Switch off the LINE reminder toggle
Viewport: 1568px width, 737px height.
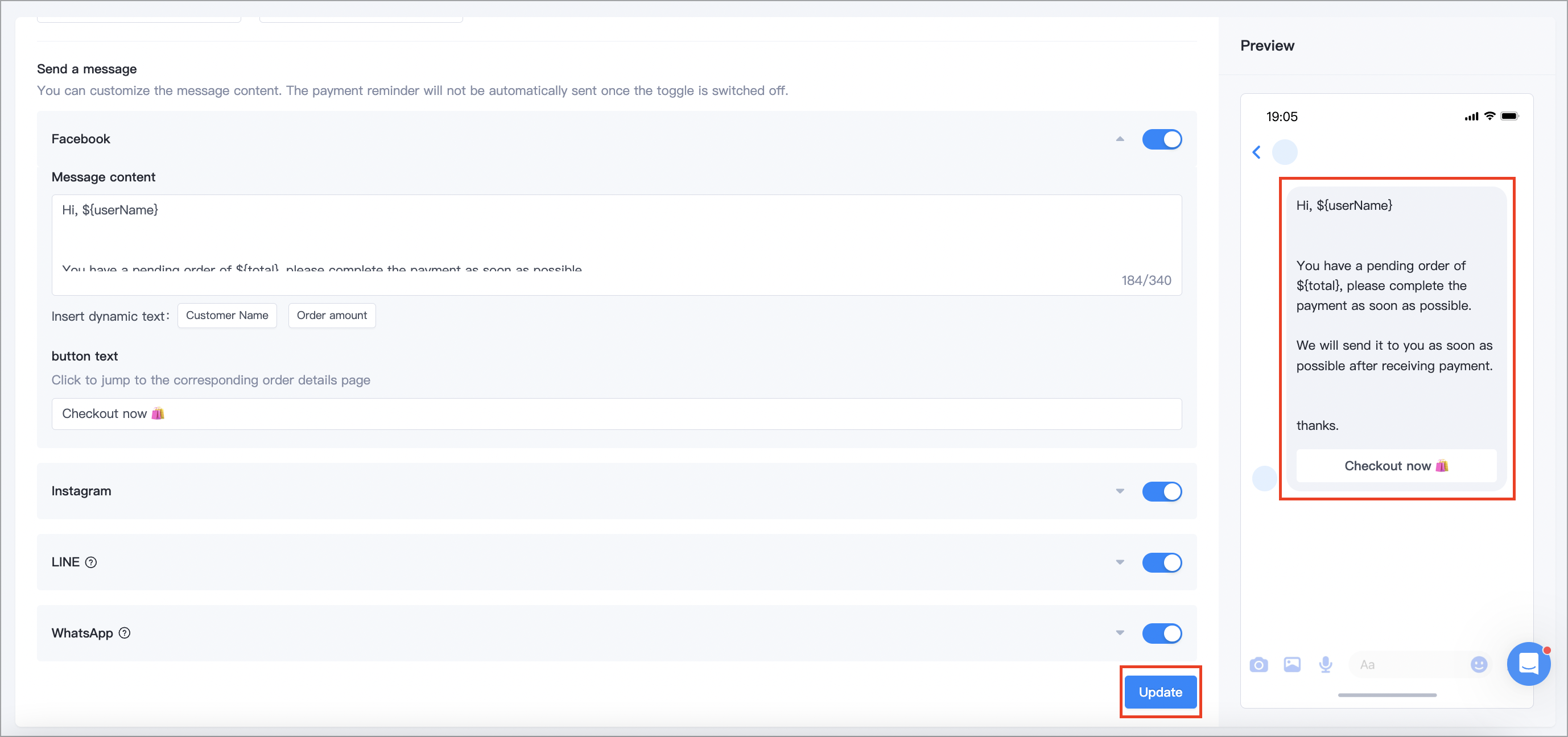[x=1162, y=562]
